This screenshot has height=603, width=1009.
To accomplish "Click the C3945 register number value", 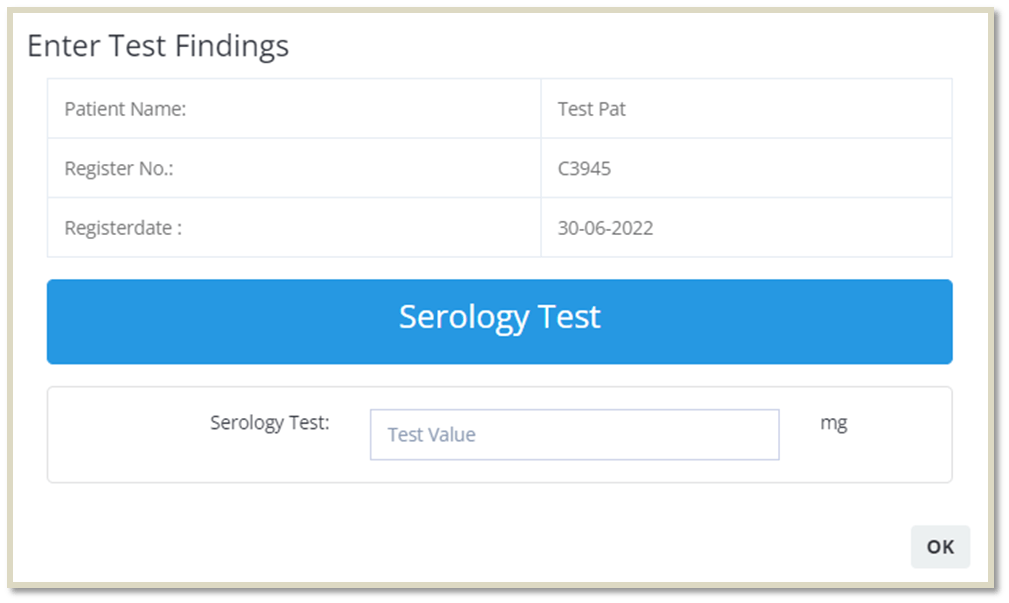I will tap(584, 169).
